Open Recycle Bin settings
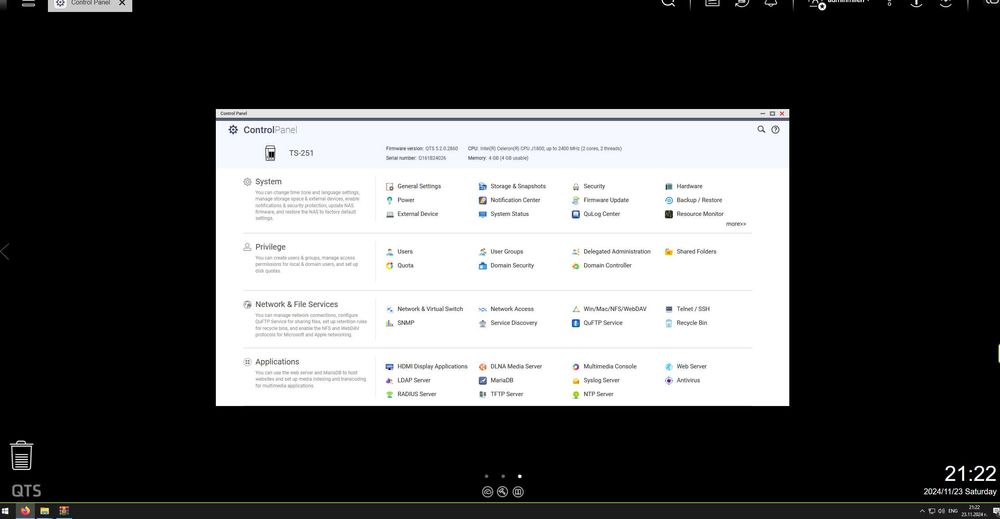This screenshot has height=519, width=1000. (x=686, y=323)
